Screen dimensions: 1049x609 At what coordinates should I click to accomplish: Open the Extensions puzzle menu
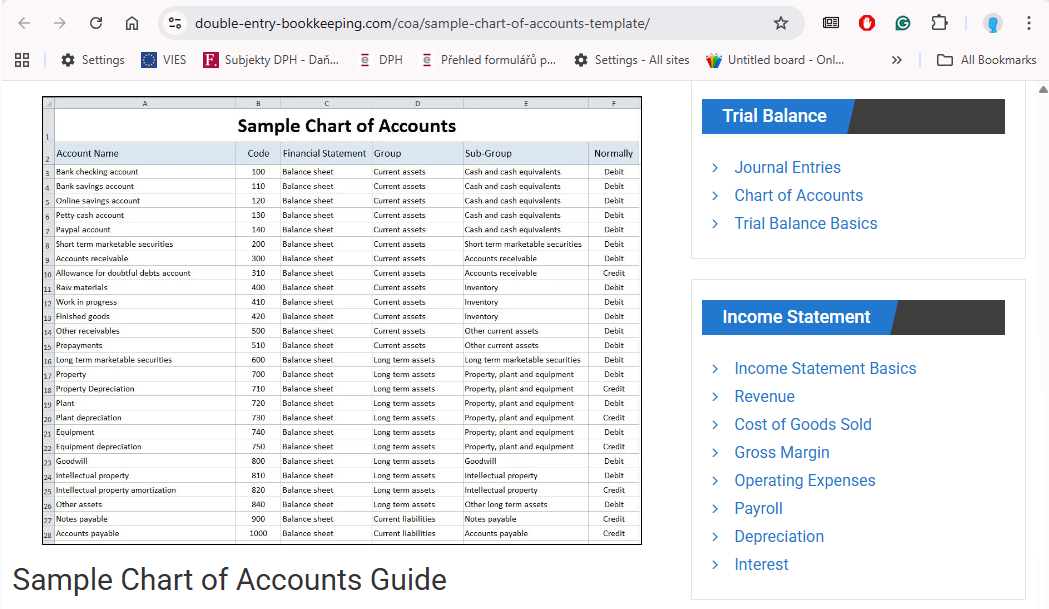pos(939,23)
